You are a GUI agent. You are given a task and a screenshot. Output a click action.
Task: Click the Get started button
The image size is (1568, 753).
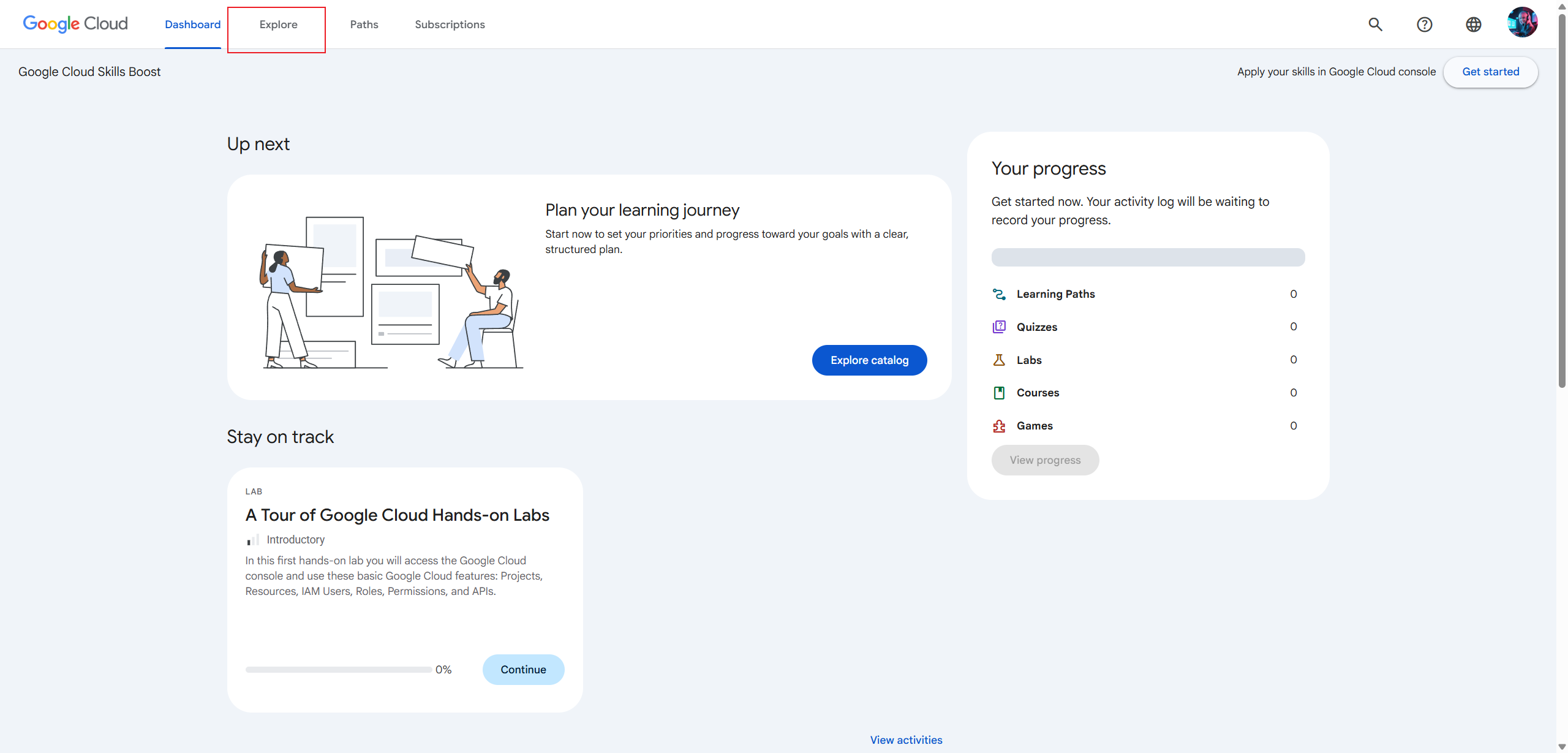coord(1491,72)
